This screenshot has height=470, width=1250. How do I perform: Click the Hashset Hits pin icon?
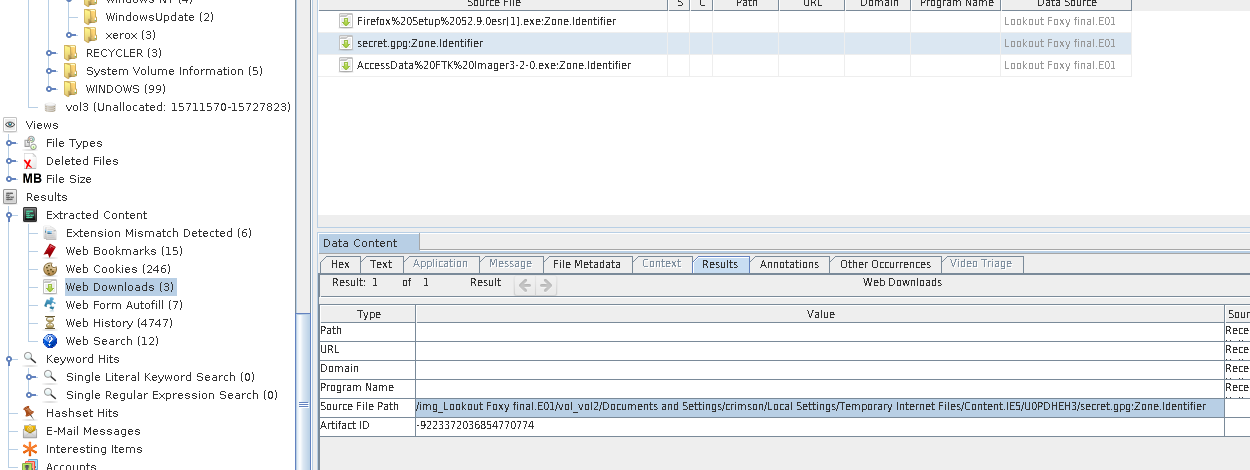pos(30,413)
